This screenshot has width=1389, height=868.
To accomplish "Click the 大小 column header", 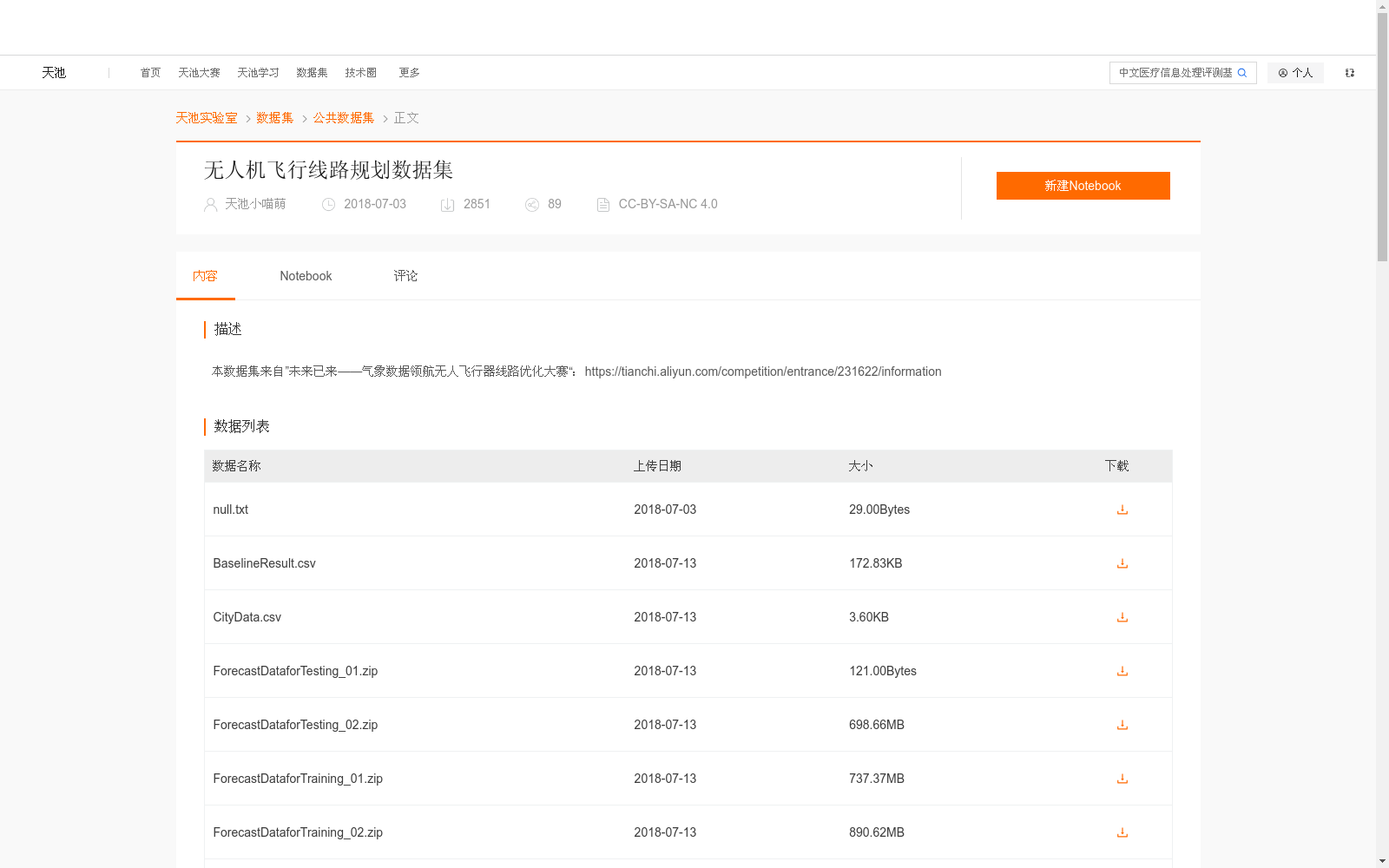I will coord(860,466).
